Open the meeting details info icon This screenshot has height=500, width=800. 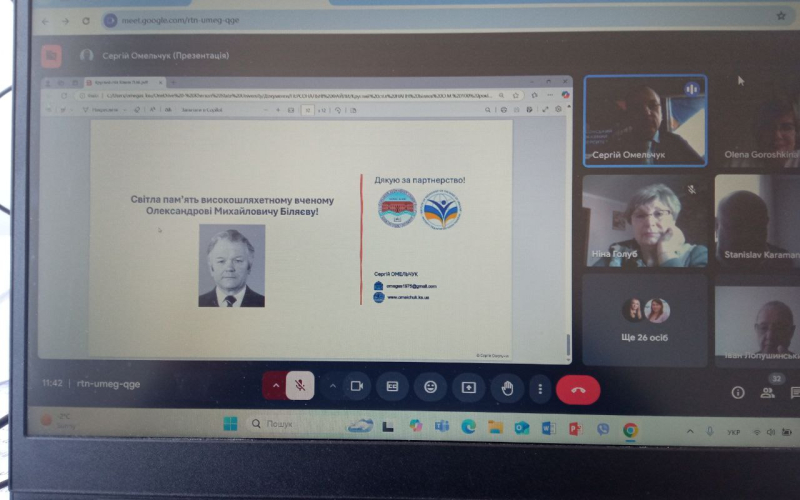tap(738, 393)
